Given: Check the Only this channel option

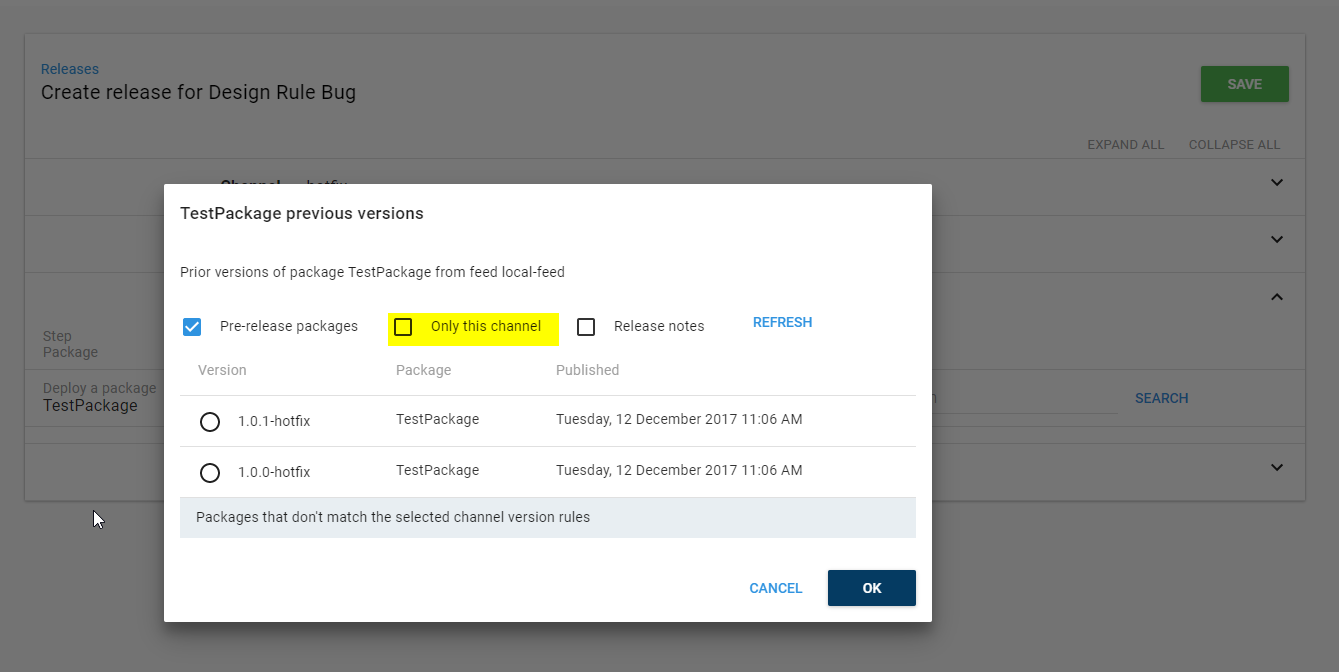Looking at the screenshot, I should (x=404, y=326).
